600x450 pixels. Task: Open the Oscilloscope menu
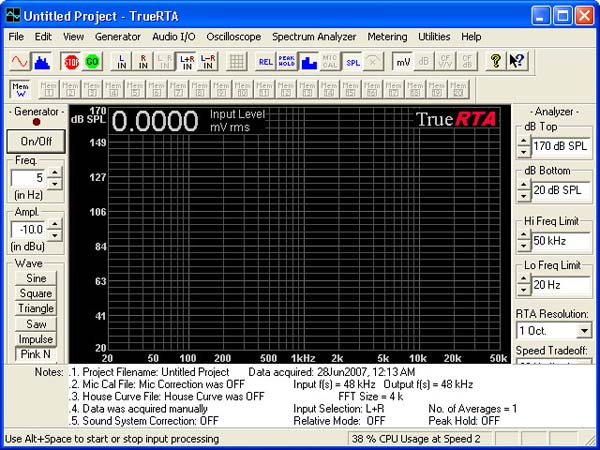[x=234, y=37]
